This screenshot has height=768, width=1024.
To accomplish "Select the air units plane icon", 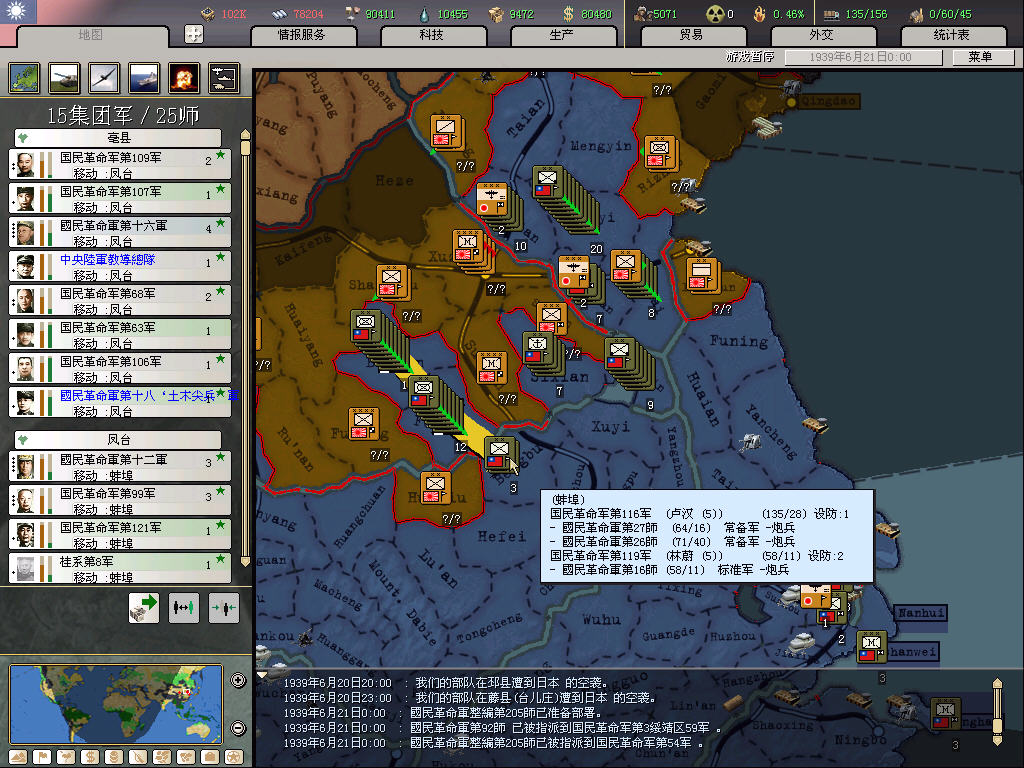I will pyautogui.click(x=103, y=77).
